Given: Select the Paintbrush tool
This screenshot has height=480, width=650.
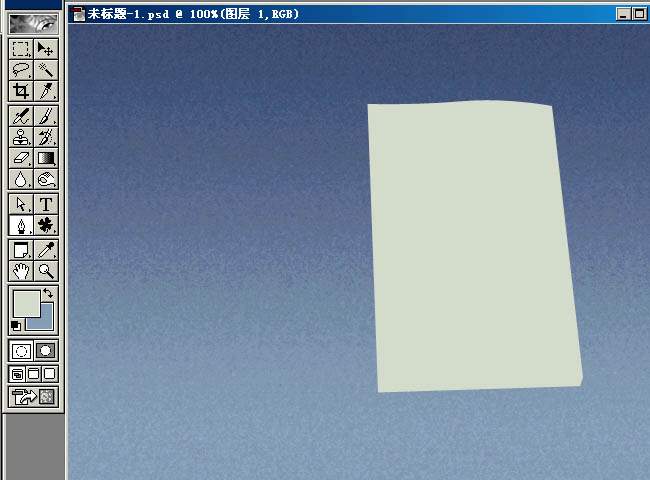Looking at the screenshot, I should pos(46,116).
